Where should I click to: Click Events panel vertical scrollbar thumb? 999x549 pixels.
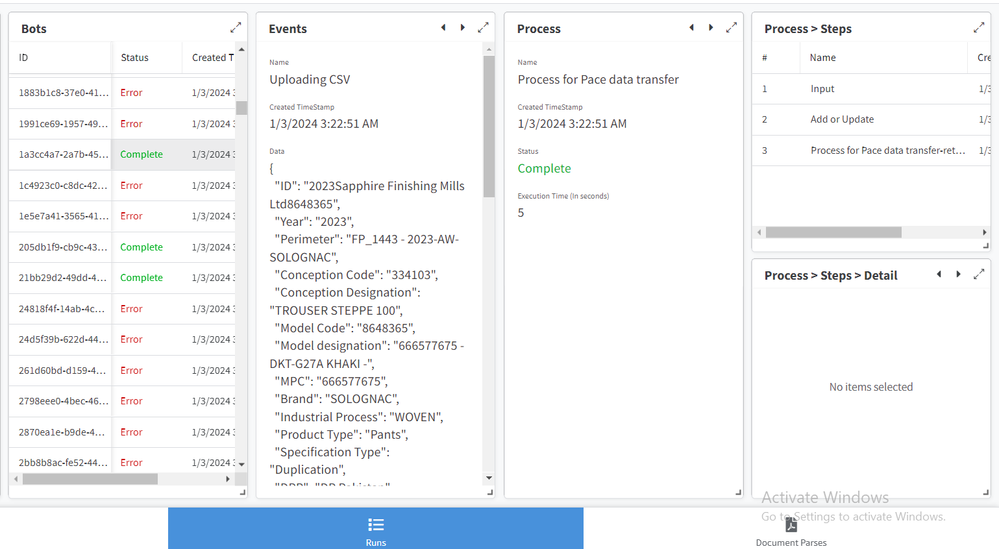pos(489,127)
